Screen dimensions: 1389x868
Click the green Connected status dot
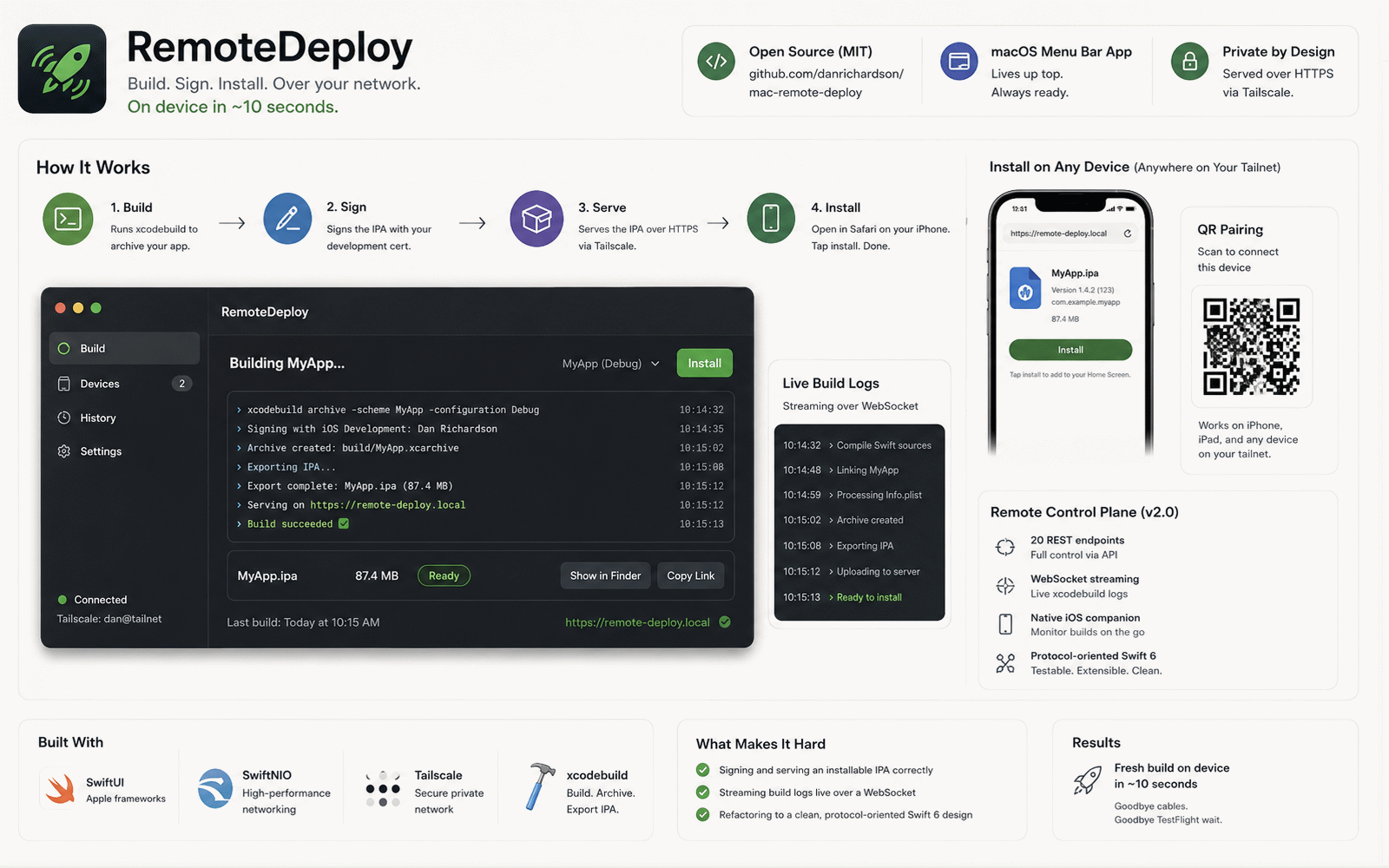pos(63,600)
